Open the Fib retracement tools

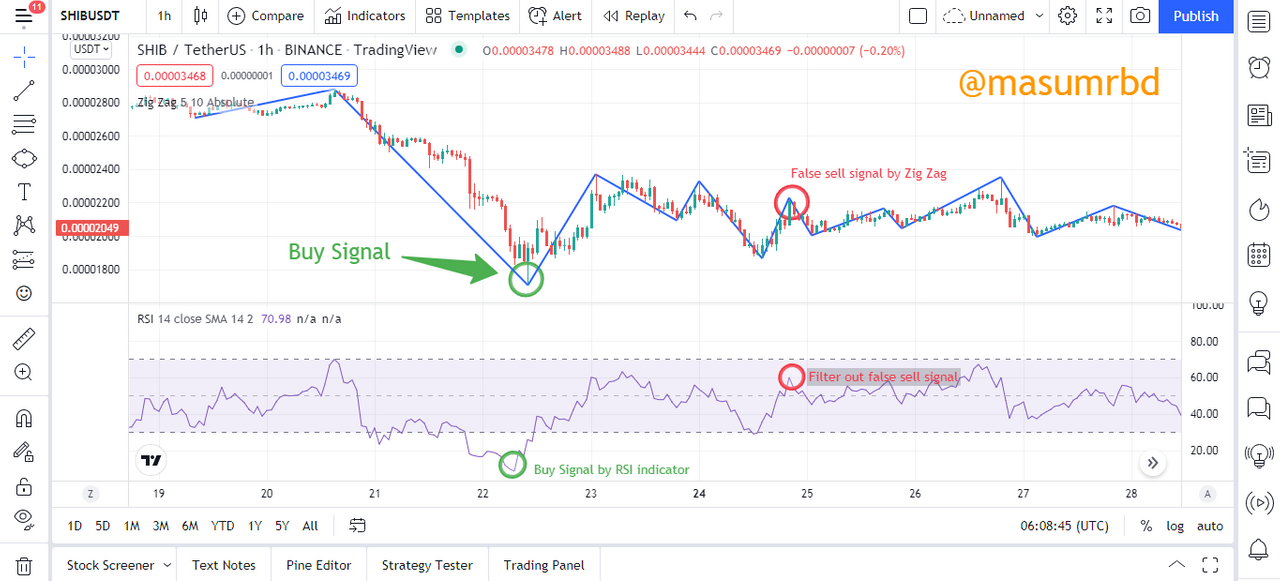tap(24, 124)
